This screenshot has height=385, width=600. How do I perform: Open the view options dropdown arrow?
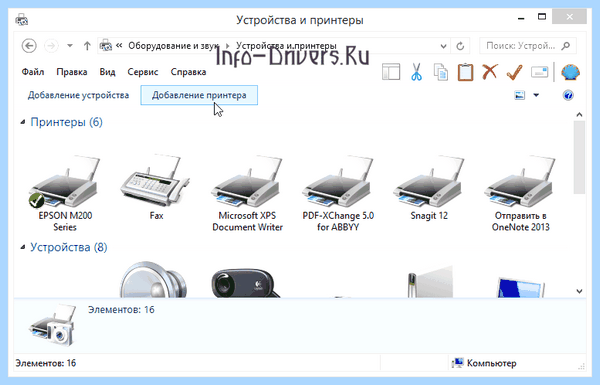click(x=536, y=95)
